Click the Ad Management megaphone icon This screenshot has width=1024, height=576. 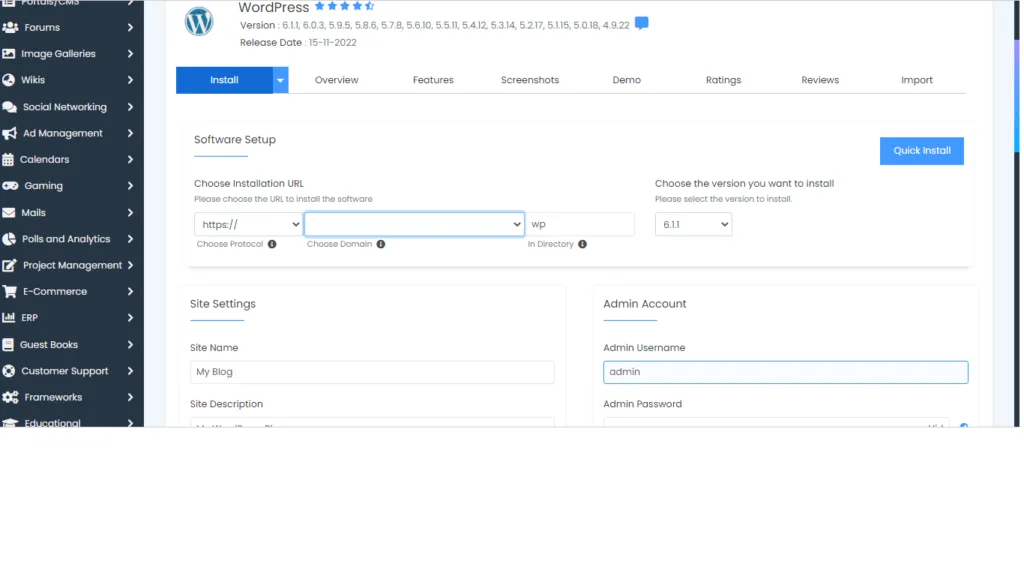click(10, 133)
